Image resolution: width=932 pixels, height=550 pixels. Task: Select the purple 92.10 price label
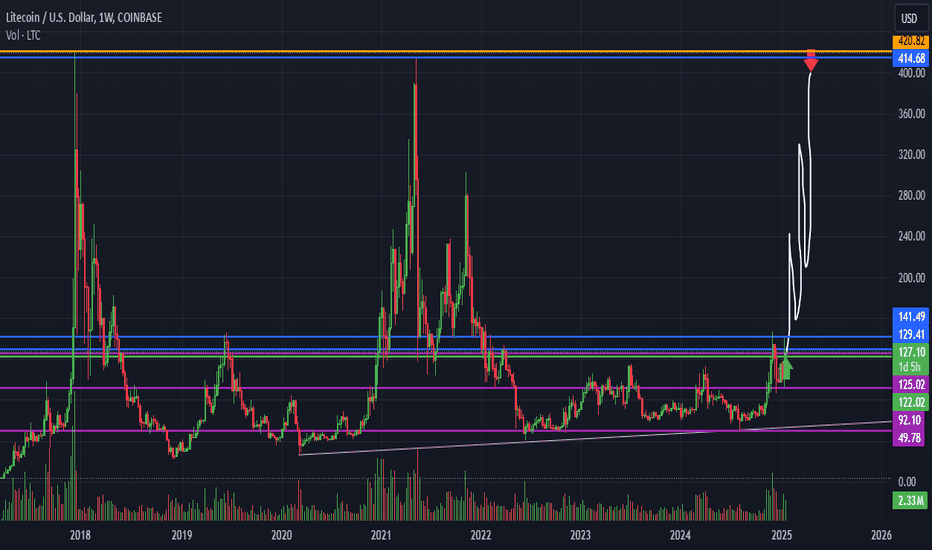coord(911,420)
